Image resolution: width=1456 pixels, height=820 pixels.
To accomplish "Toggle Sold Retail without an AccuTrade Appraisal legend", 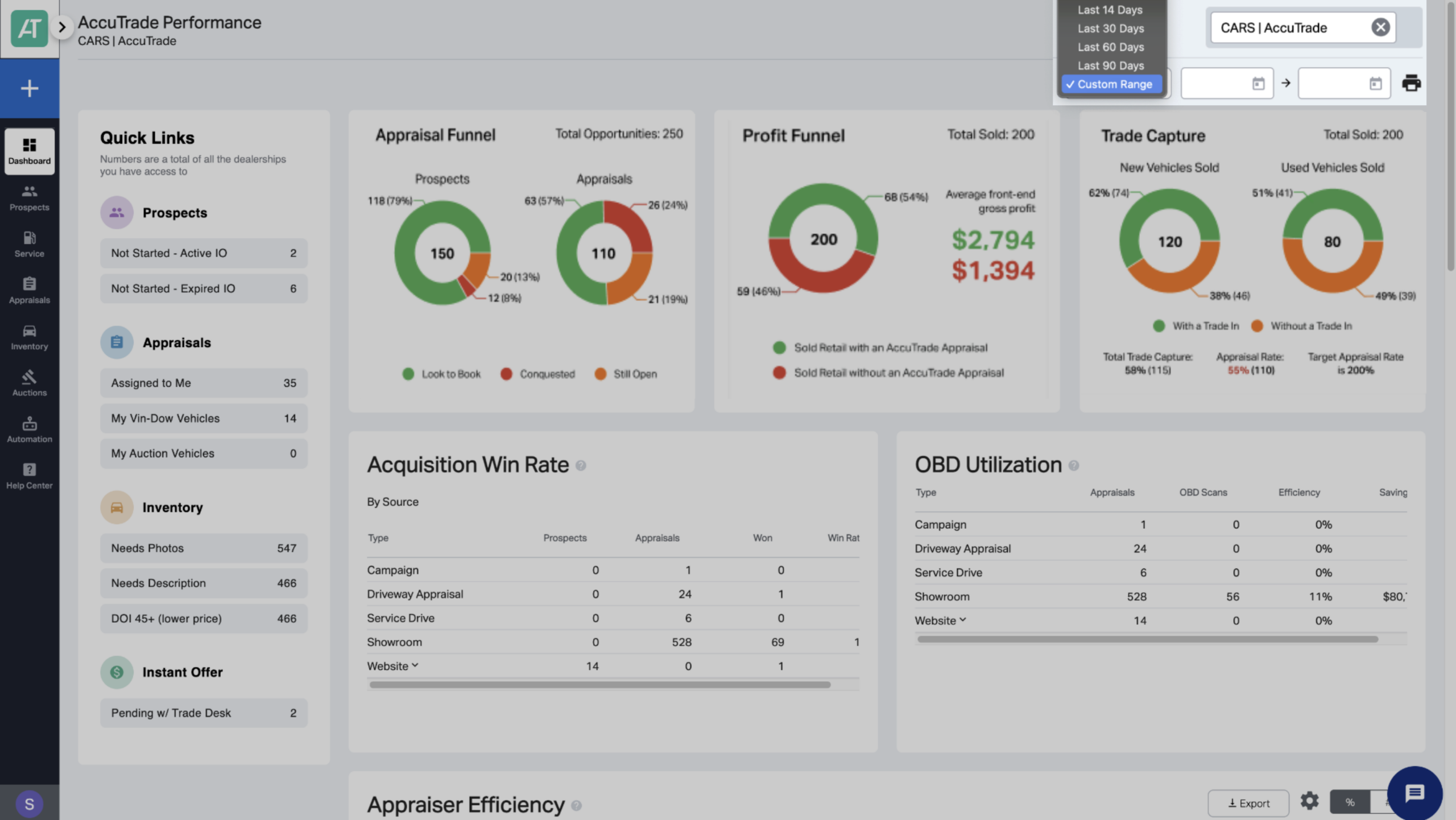I will 888,372.
